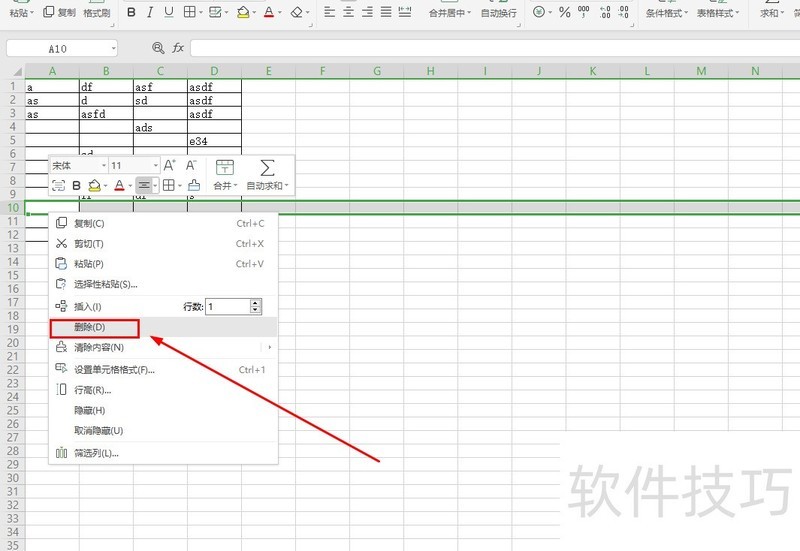This screenshot has height=551, width=800.
Task: Click the formula bar input field
Action: [x=495, y=48]
